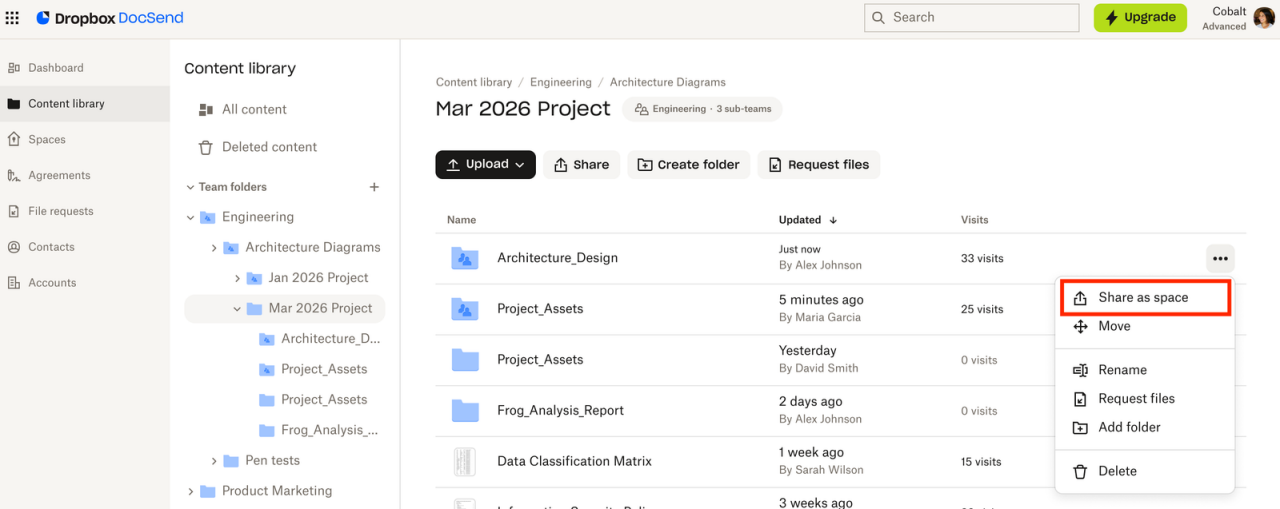
Task: Open Spaces from the left sidebar
Action: (46, 140)
